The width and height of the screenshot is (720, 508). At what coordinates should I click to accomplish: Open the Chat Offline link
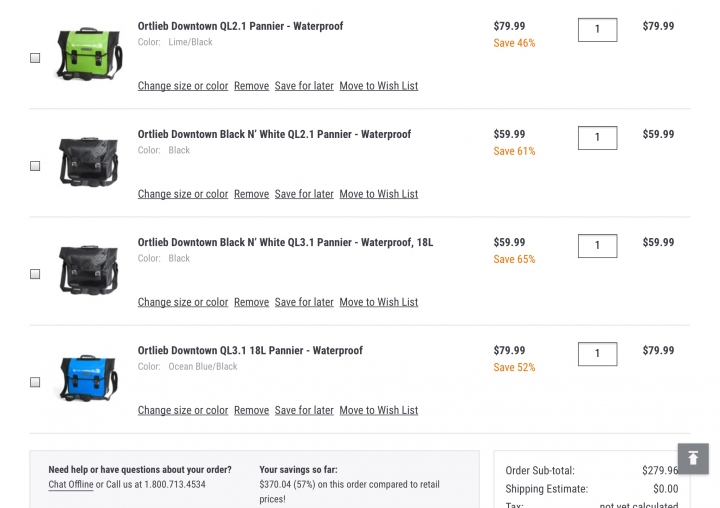[x=71, y=484]
